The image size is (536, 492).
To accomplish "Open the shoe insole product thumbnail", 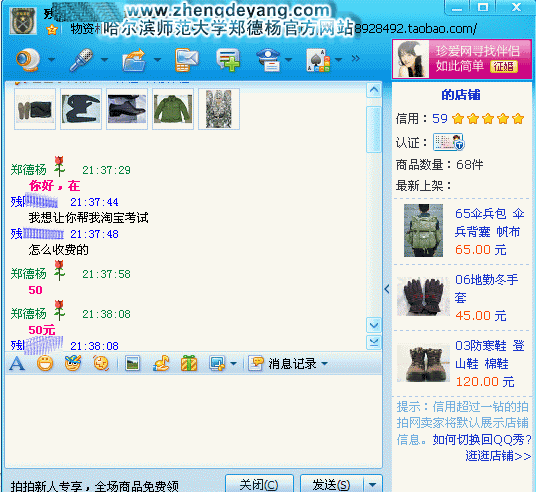I will (35, 109).
